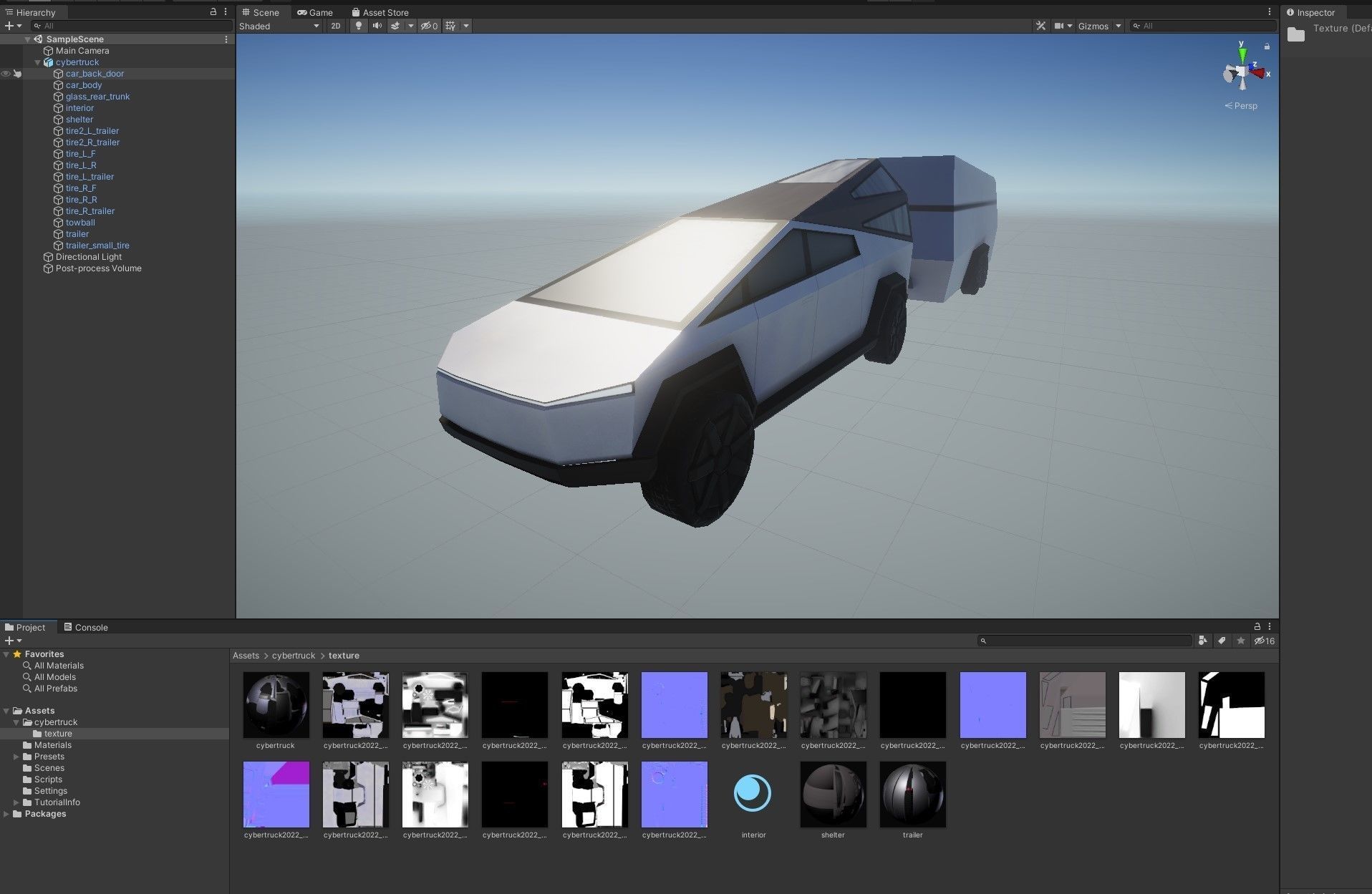Image resolution: width=1372 pixels, height=894 pixels.
Task: Open the Gizmos dropdown arrow
Action: pos(1118,26)
